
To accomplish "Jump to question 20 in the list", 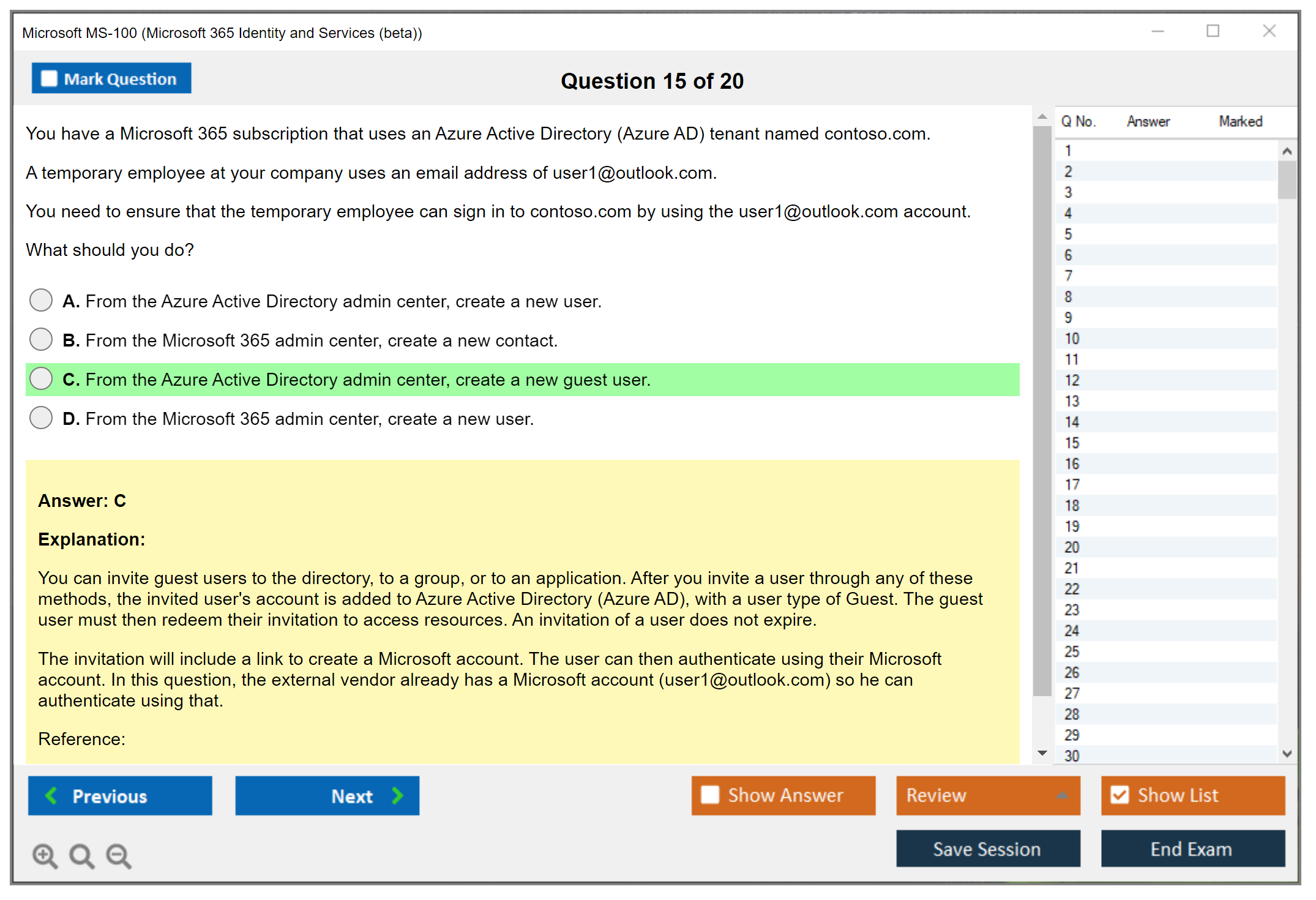I will click(1072, 547).
